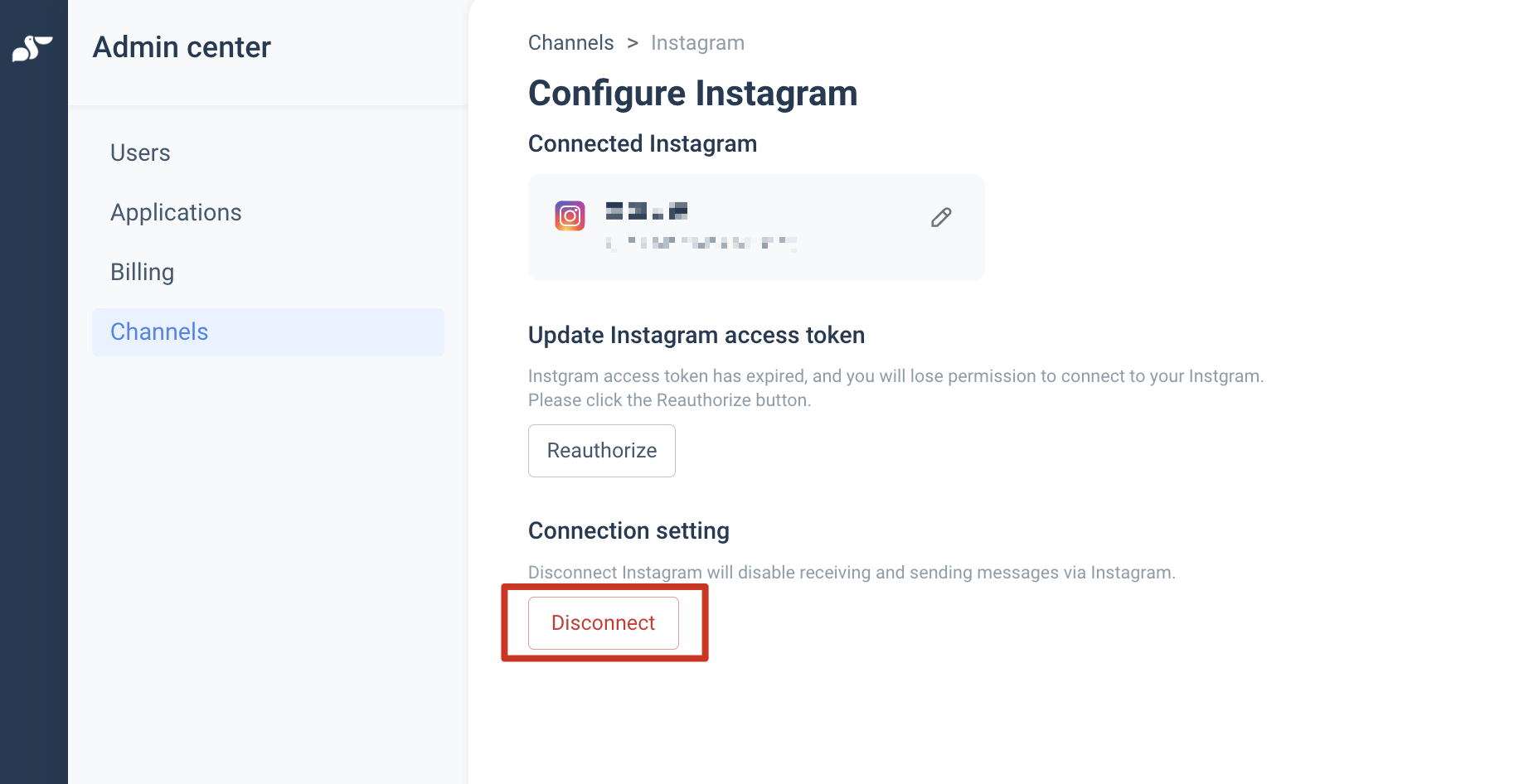Viewport: 1519px width, 784px height.
Task: Click the red Disconnect button
Action: tap(604, 623)
